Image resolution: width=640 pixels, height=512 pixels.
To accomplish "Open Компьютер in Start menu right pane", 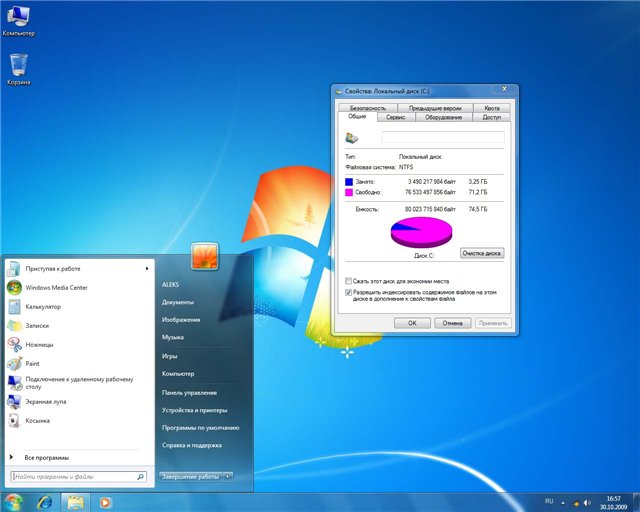I will pyautogui.click(x=178, y=374).
